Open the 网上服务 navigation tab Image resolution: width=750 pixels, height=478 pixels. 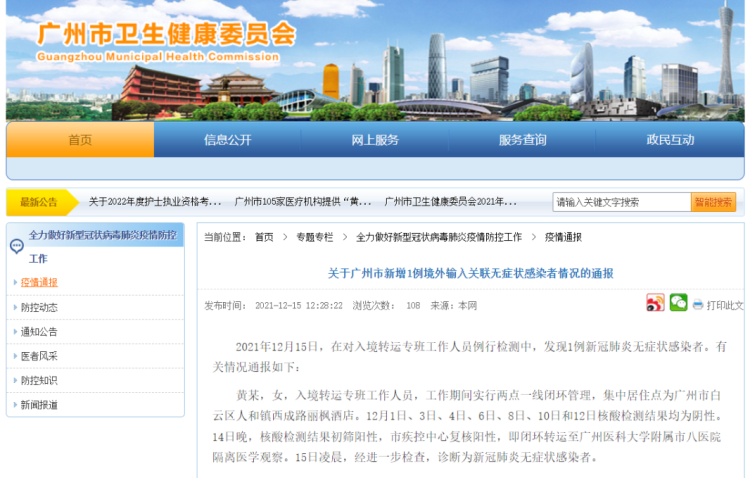pyautogui.click(x=375, y=140)
